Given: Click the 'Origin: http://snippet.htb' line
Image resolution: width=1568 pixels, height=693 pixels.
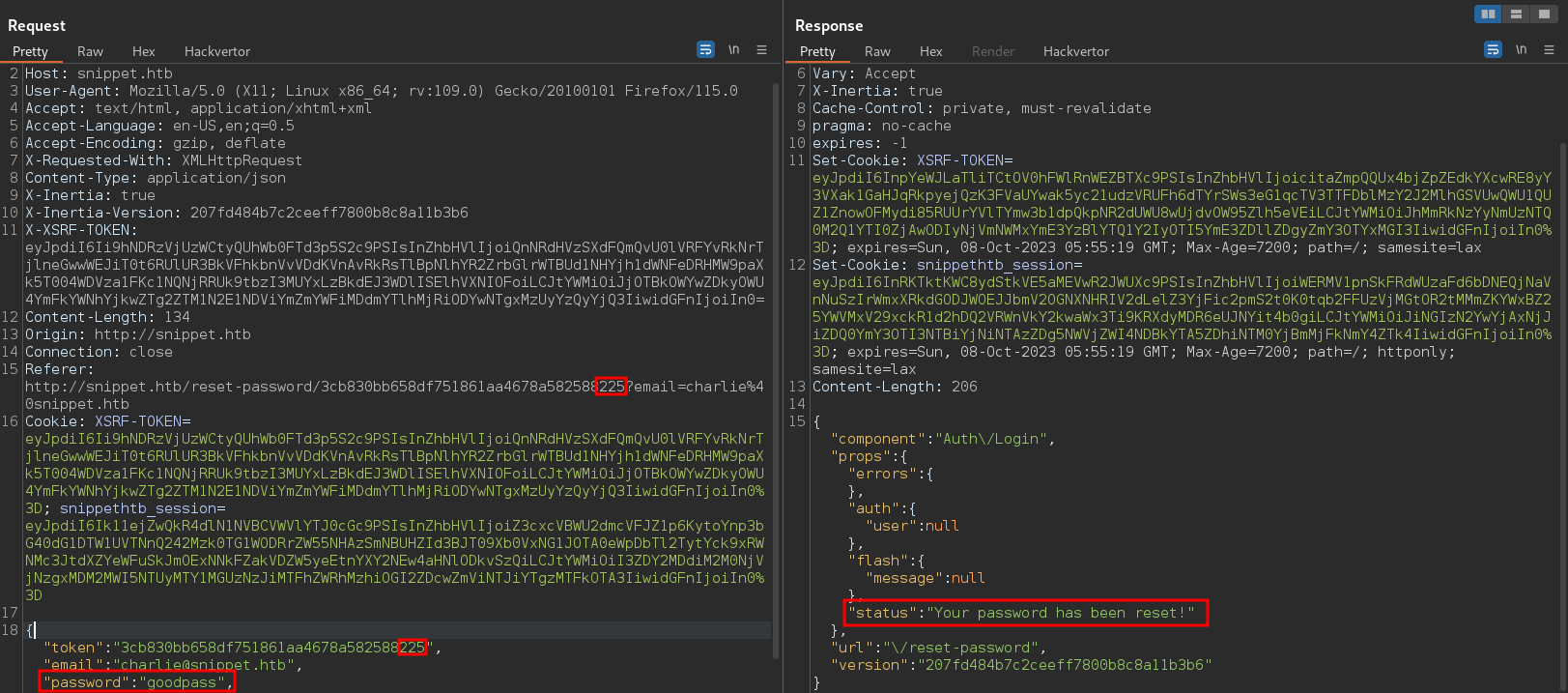Looking at the screenshot, I should [x=137, y=334].
